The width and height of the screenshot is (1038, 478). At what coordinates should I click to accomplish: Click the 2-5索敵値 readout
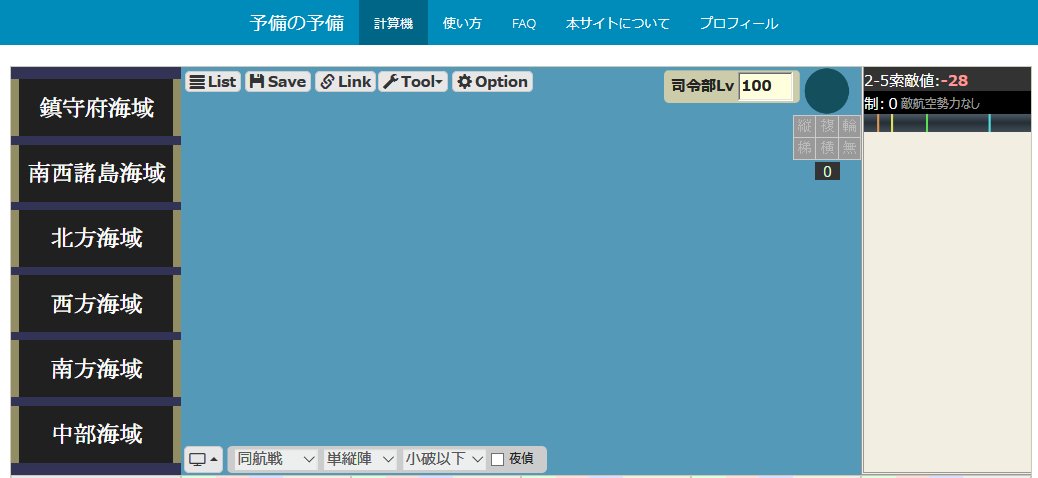[x=916, y=81]
